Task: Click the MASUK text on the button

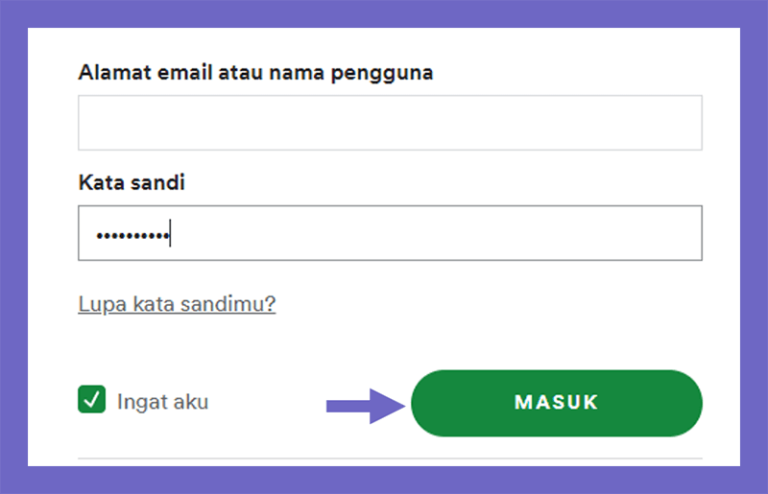Action: tap(556, 402)
